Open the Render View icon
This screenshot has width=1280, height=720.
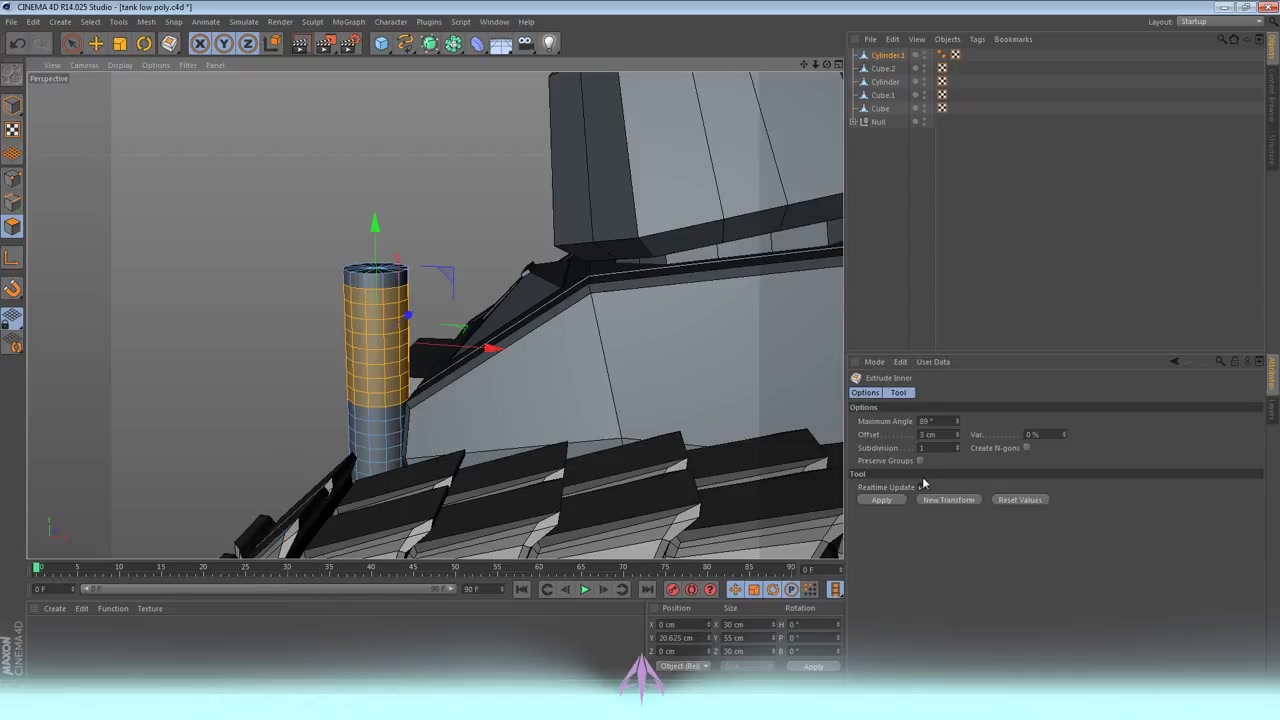pyautogui.click(x=300, y=42)
